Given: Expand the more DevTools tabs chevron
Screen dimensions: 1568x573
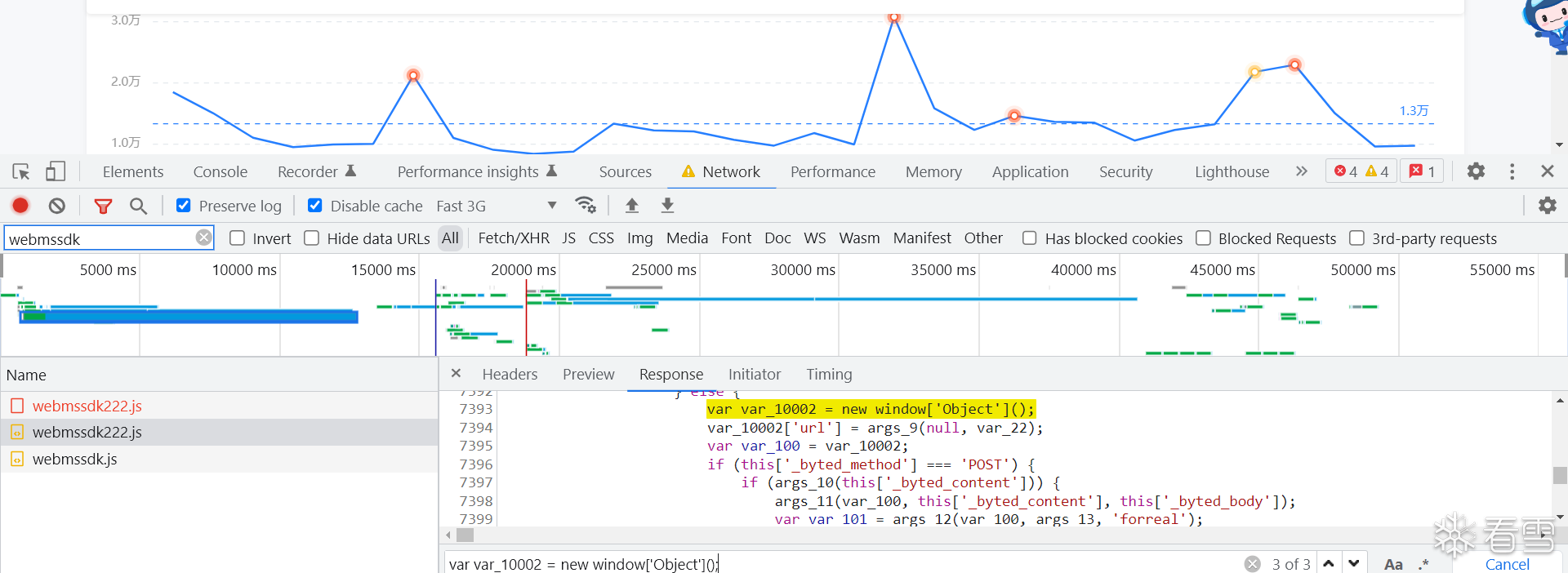Looking at the screenshot, I should (x=1301, y=171).
